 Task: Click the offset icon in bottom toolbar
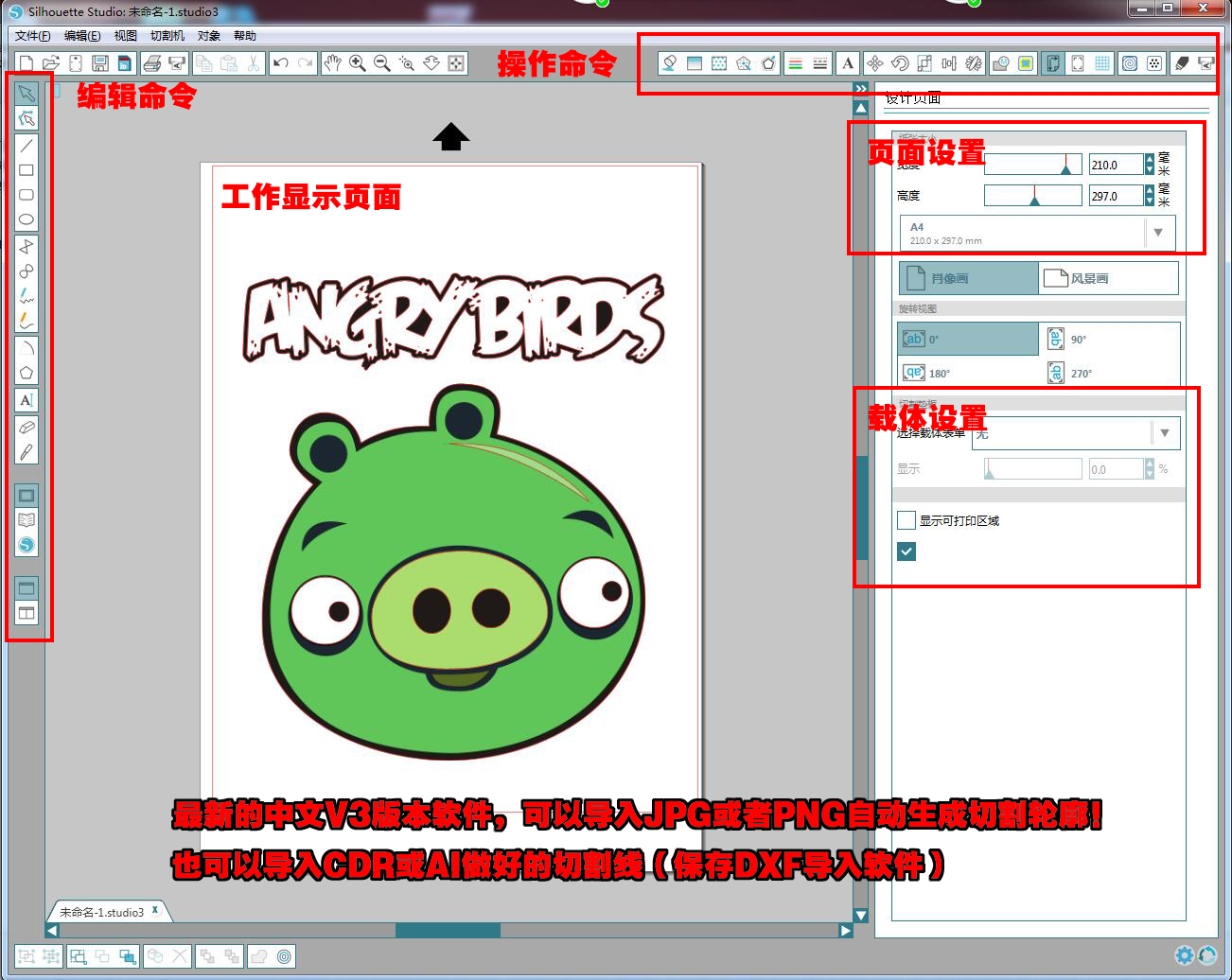pos(284,956)
